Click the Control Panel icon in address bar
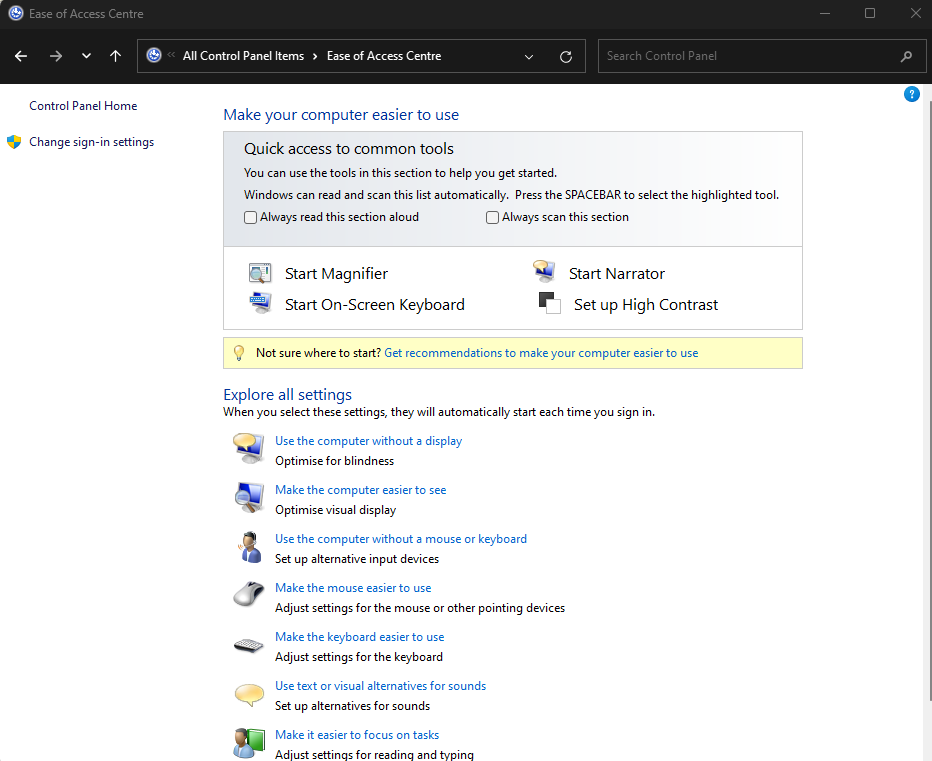 tap(154, 55)
